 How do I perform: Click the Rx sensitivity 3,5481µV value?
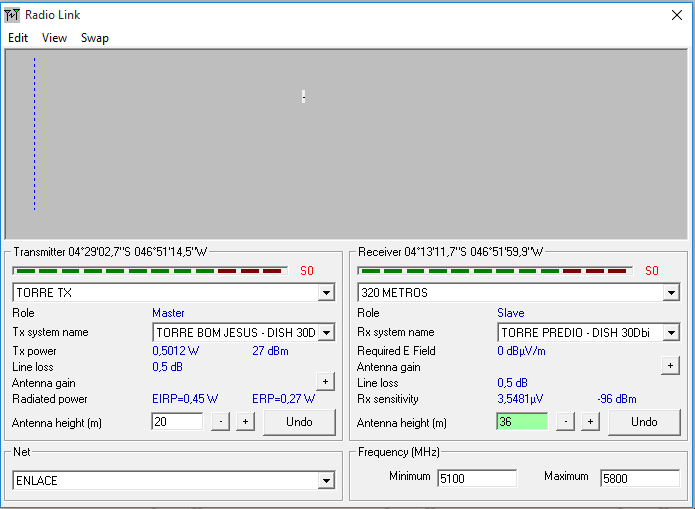pyautogui.click(x=520, y=399)
